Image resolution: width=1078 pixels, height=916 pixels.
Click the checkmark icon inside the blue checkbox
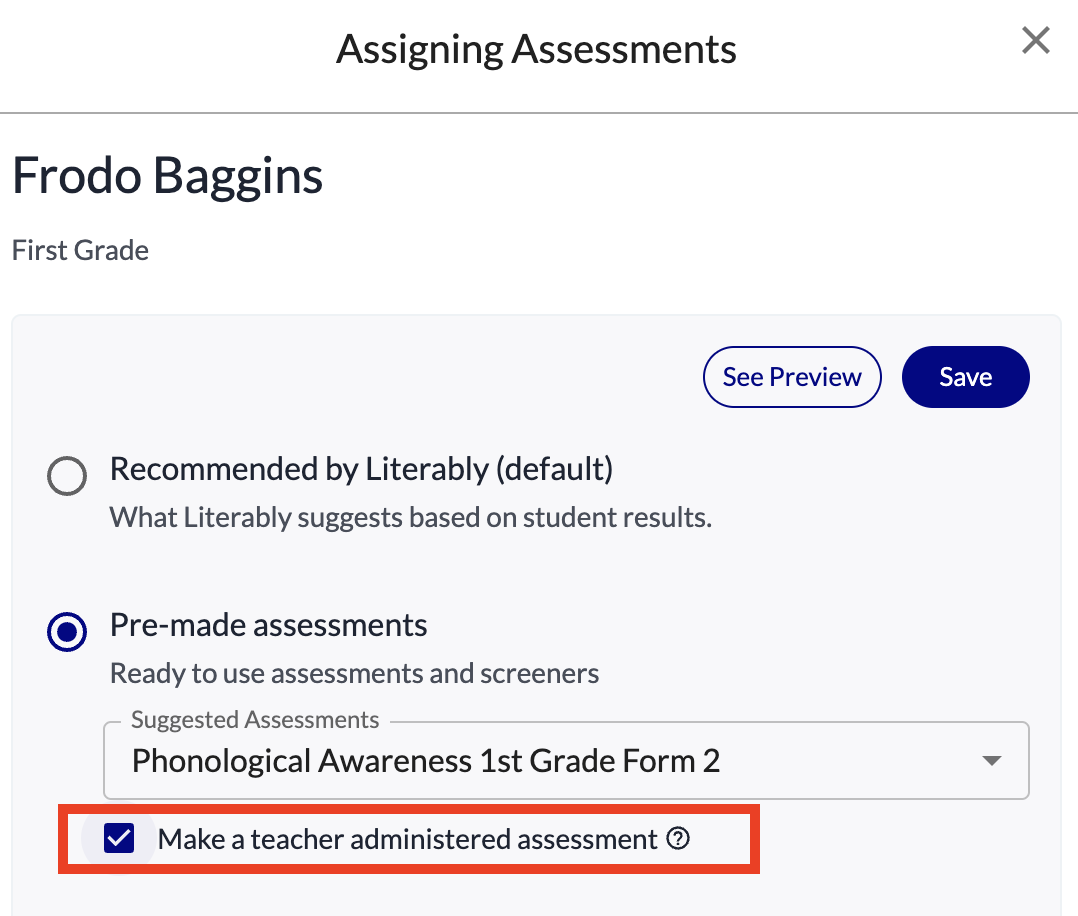coord(119,838)
